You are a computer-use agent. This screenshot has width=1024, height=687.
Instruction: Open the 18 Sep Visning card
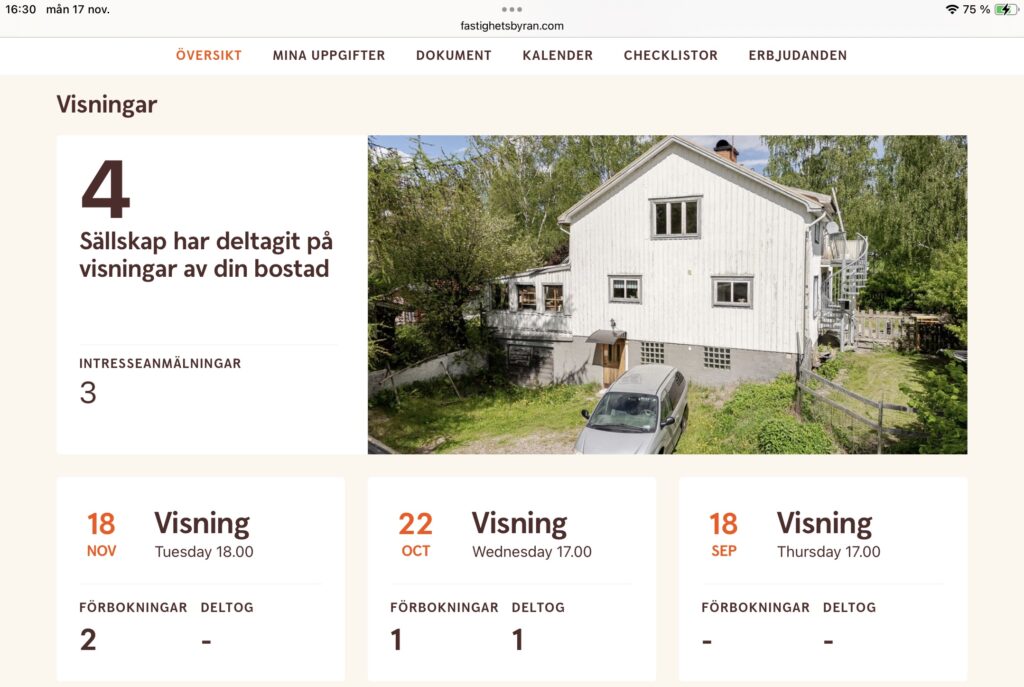(823, 579)
